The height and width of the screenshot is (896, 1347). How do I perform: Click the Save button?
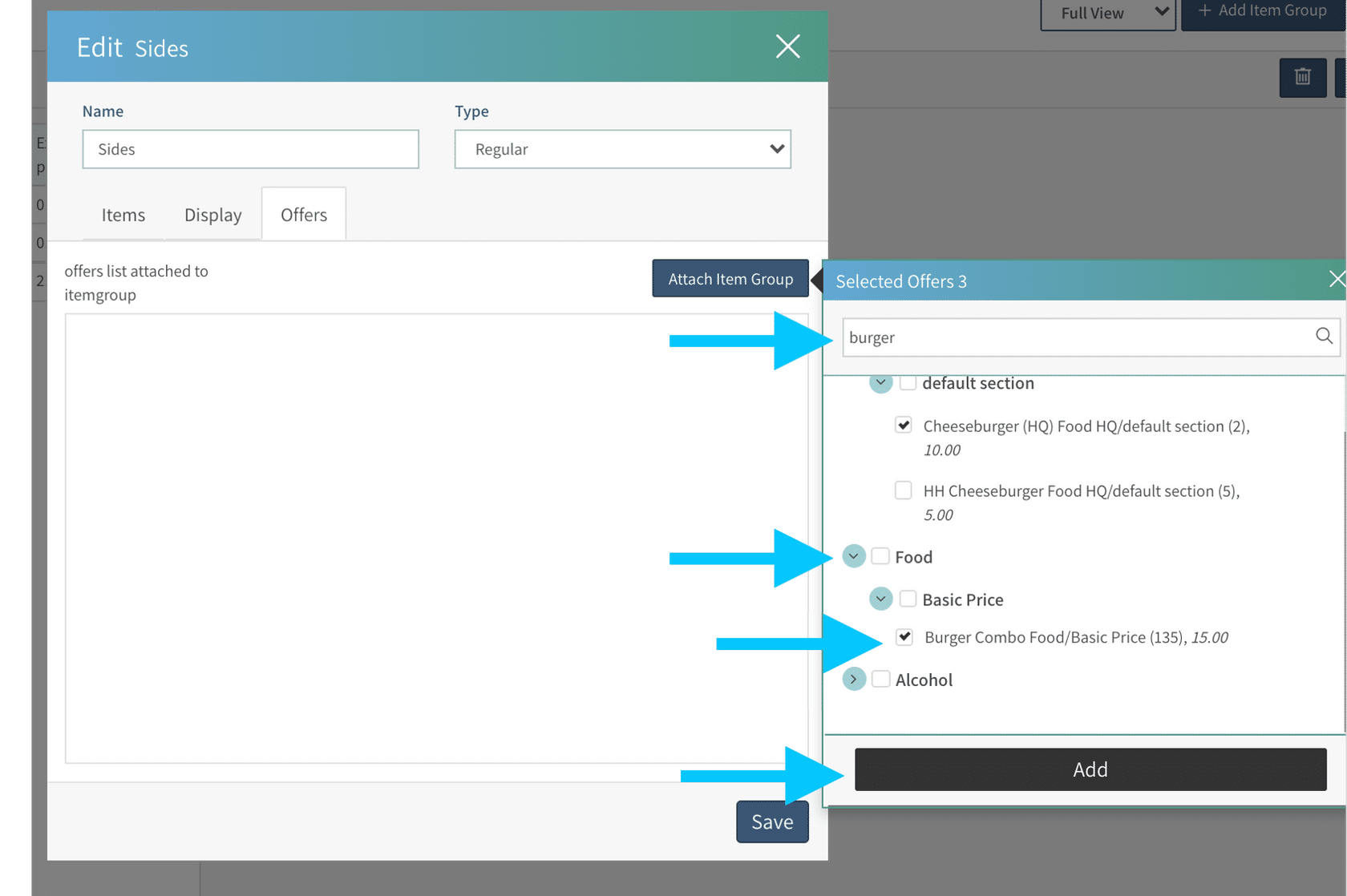(x=772, y=822)
